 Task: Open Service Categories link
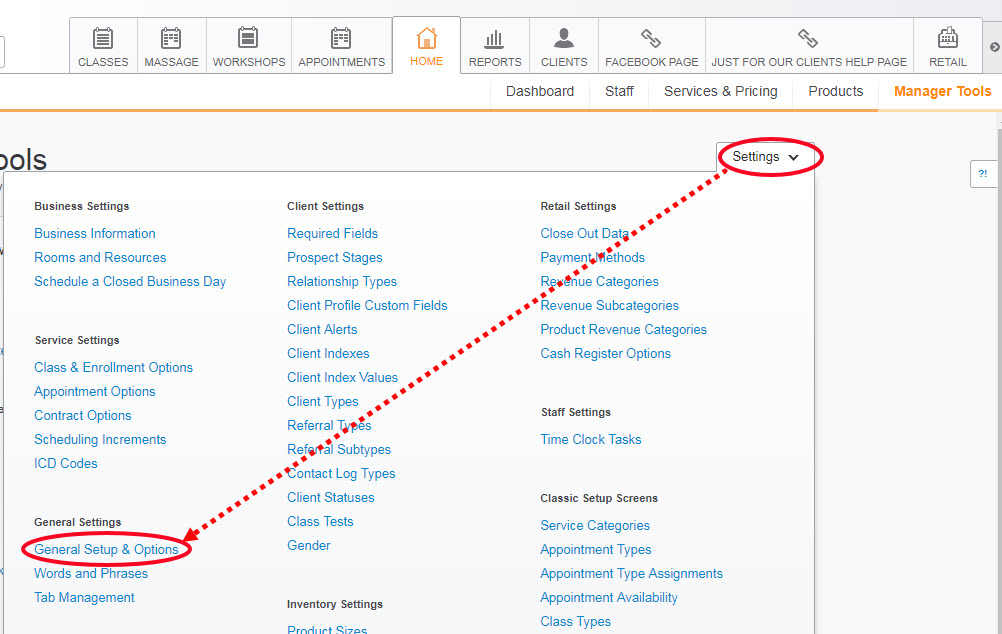(595, 525)
